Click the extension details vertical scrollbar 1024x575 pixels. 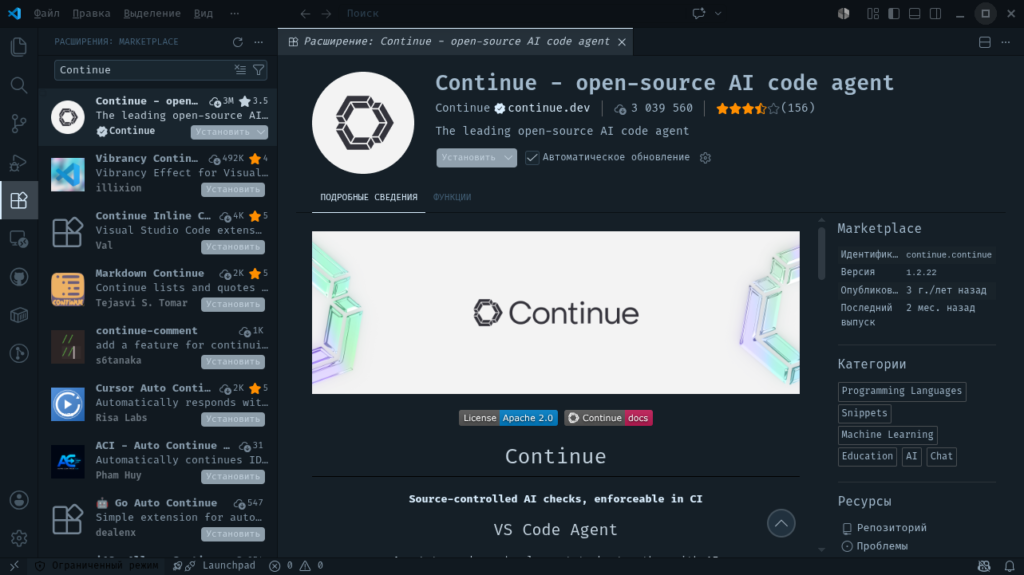pos(822,254)
